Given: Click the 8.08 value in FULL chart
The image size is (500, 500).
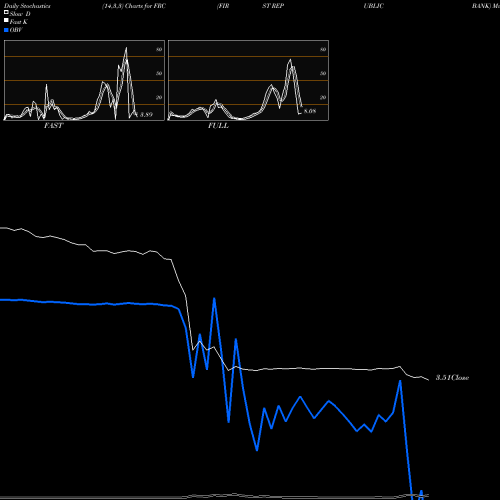Looking at the screenshot, I should point(310,111).
